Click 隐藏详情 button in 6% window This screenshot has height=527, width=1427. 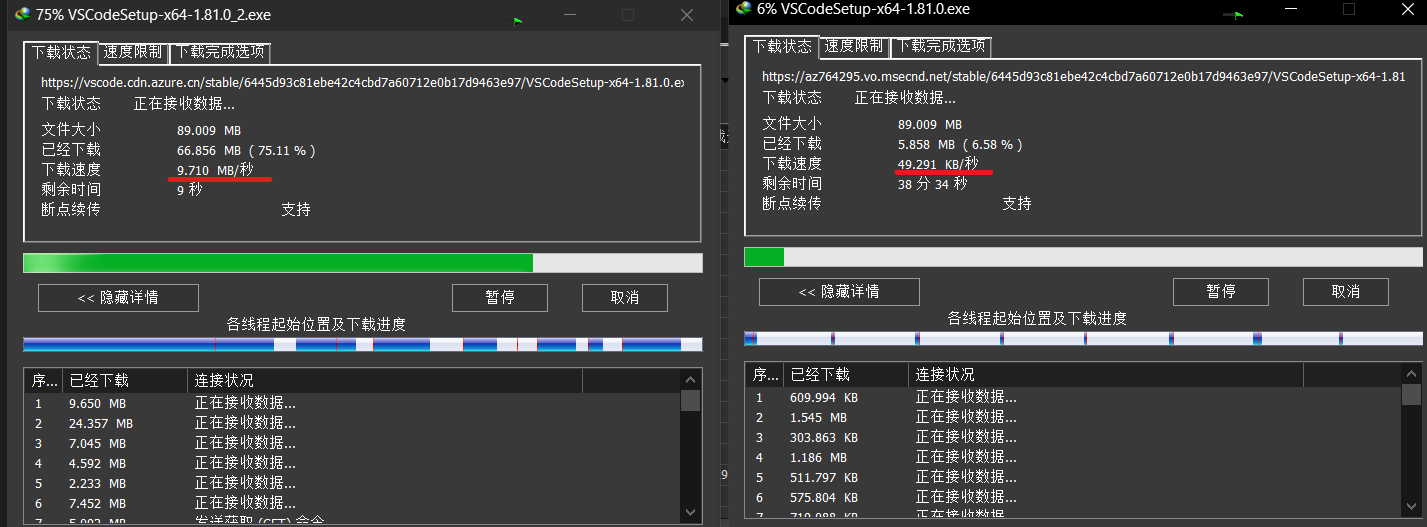tap(839, 292)
